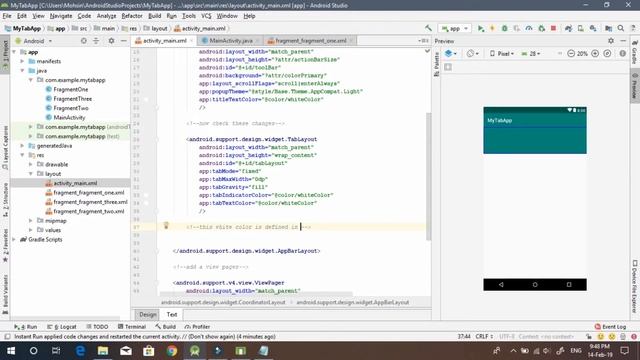
Task: Click the Windows Start button
Action: coord(11,351)
